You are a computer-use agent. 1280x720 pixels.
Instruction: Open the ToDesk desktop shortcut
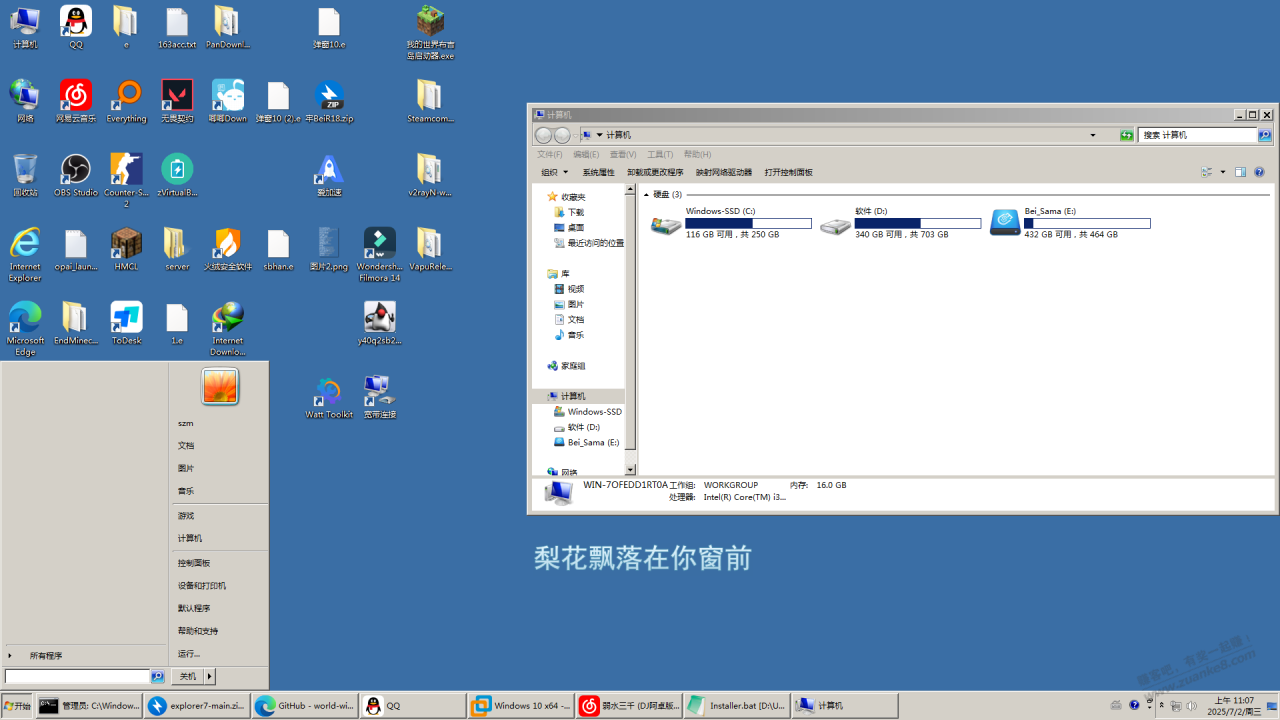[126, 323]
